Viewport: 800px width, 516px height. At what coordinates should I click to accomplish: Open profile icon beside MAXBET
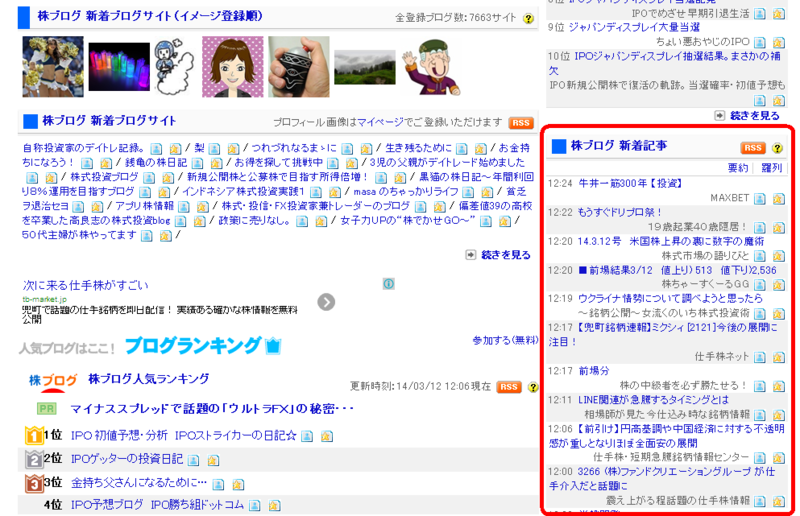click(x=760, y=199)
